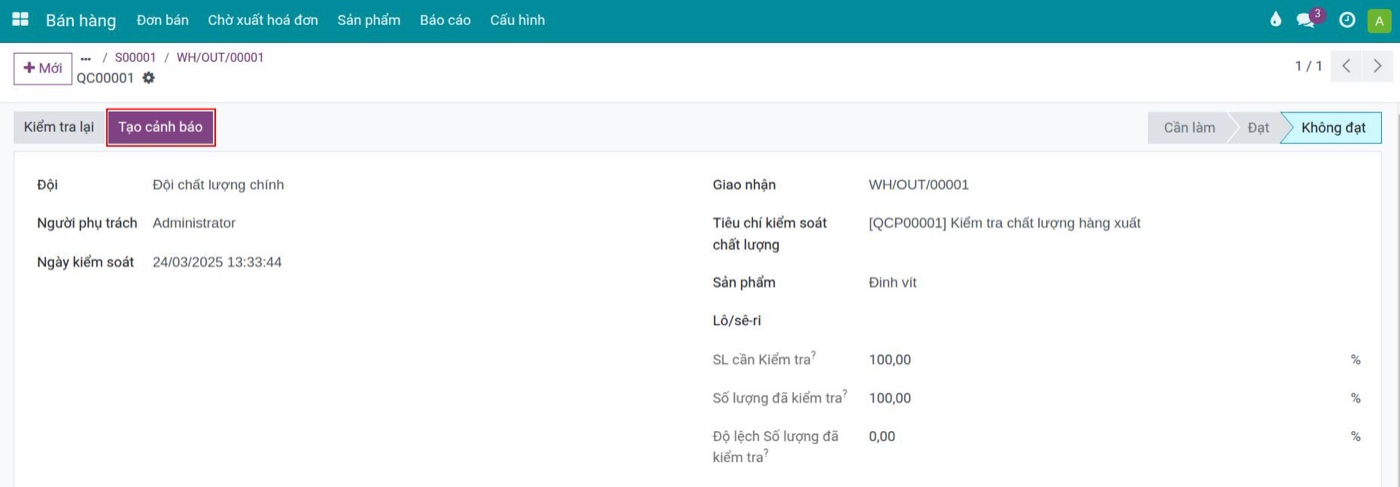Image resolution: width=1400 pixels, height=487 pixels.
Task: Click the Số lượng đã kiểm tra label
Action: (x=779, y=398)
